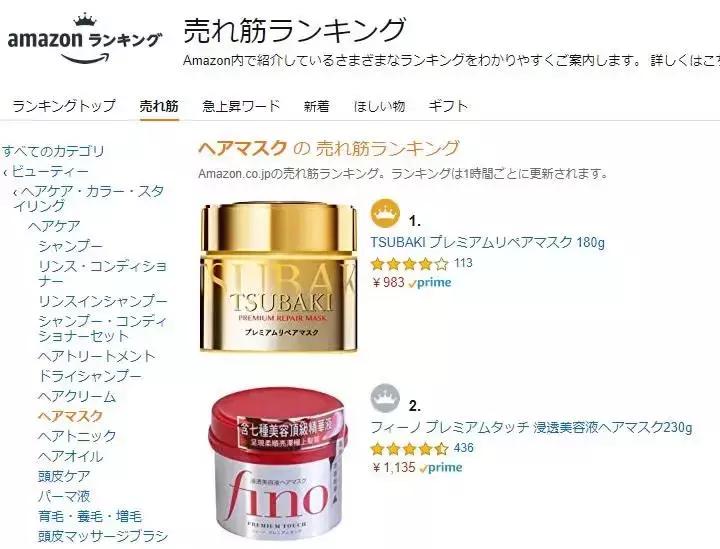Click the 436 reviews count

[463, 448]
